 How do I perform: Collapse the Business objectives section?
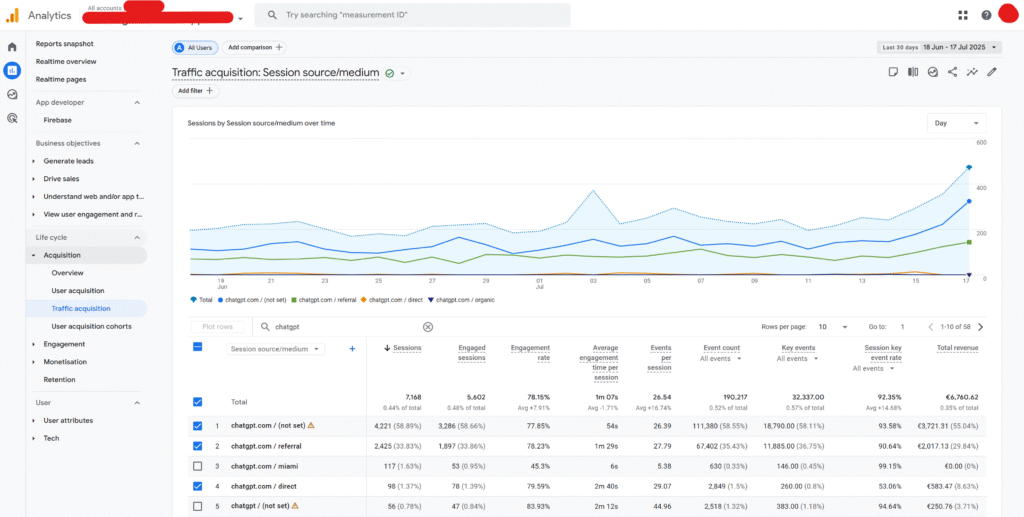pyautogui.click(x=137, y=144)
